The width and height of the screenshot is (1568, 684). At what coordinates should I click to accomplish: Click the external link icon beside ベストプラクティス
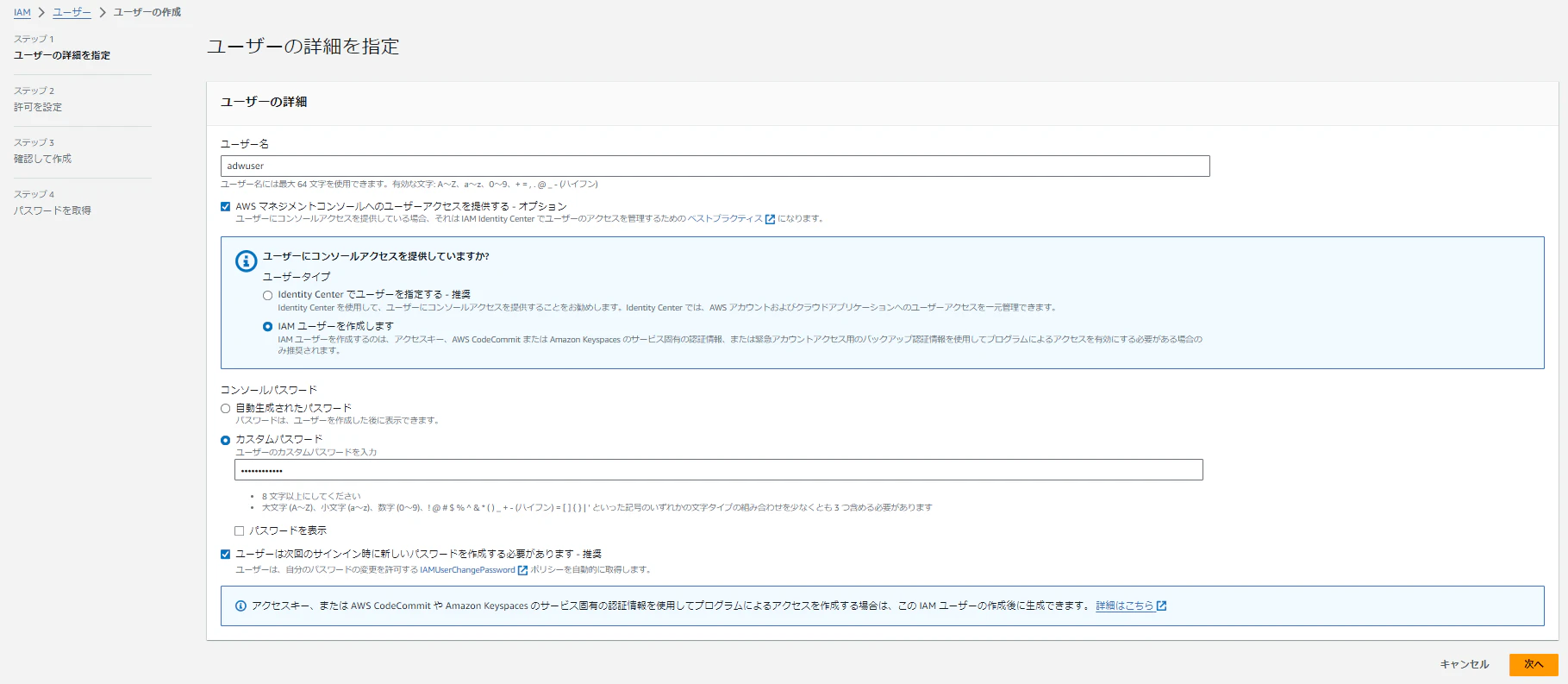pyautogui.click(x=770, y=219)
